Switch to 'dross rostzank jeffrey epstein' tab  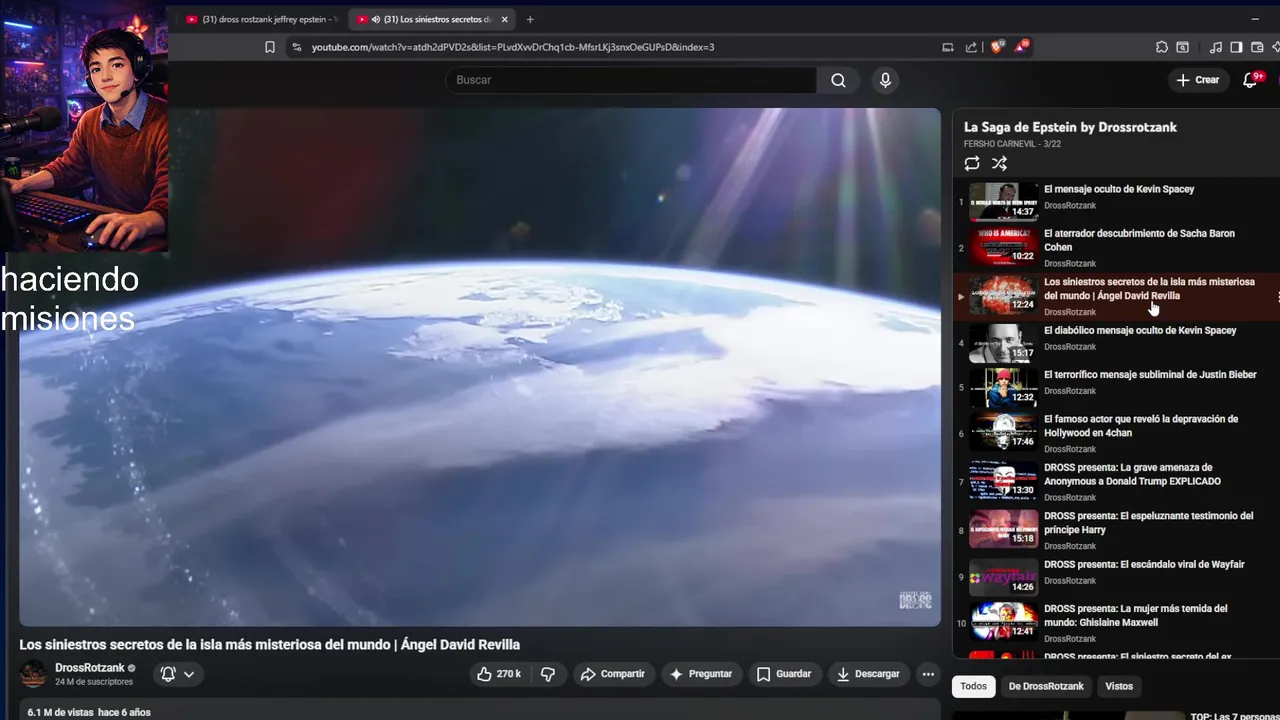point(261,19)
